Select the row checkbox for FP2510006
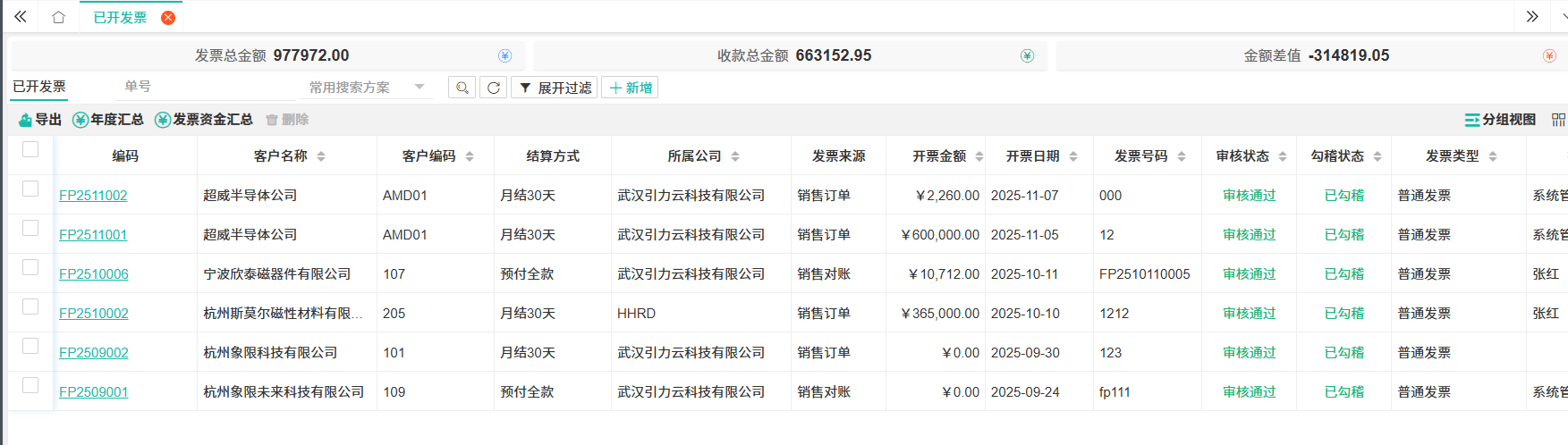 [x=30, y=267]
